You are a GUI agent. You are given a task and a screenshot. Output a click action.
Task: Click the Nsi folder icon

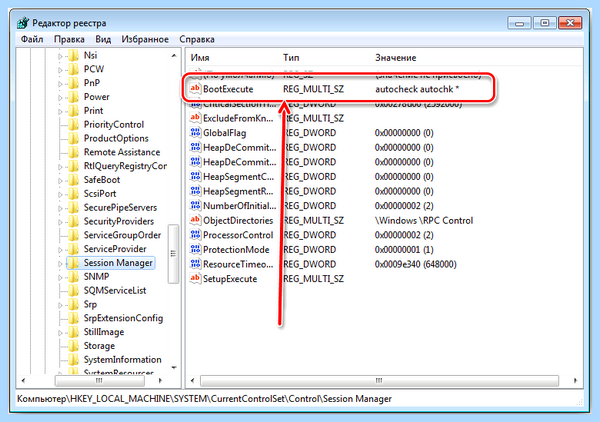(x=73, y=55)
